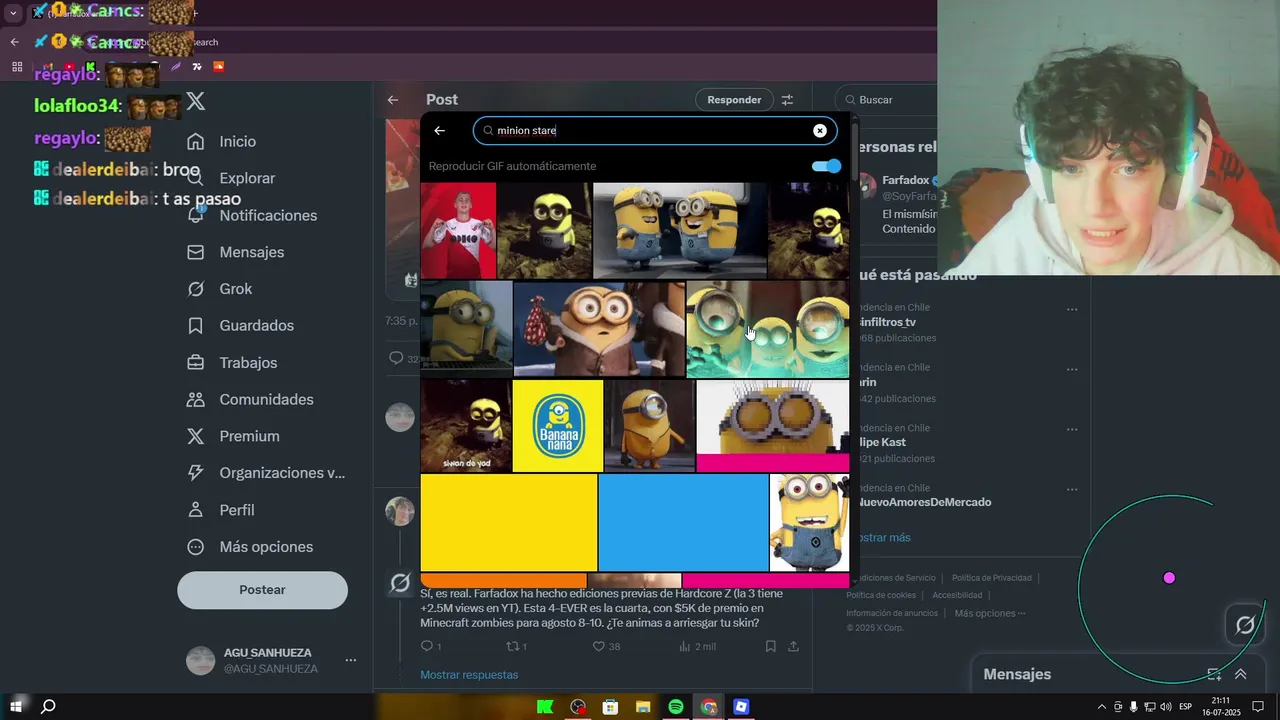Click the Perfil person icon

[196, 510]
